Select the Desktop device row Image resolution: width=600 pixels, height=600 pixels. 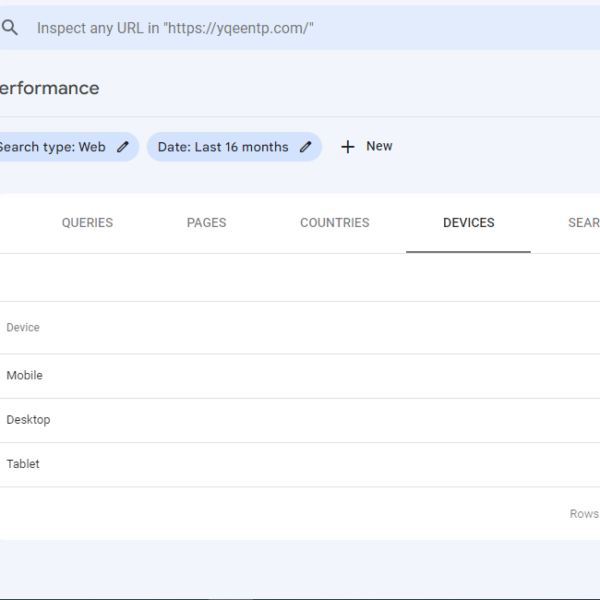point(300,420)
